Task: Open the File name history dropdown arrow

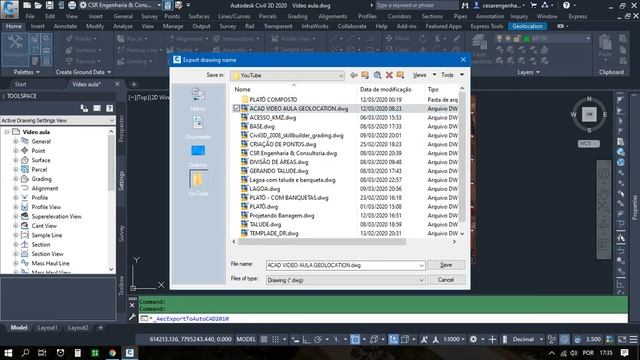Action: point(421,265)
